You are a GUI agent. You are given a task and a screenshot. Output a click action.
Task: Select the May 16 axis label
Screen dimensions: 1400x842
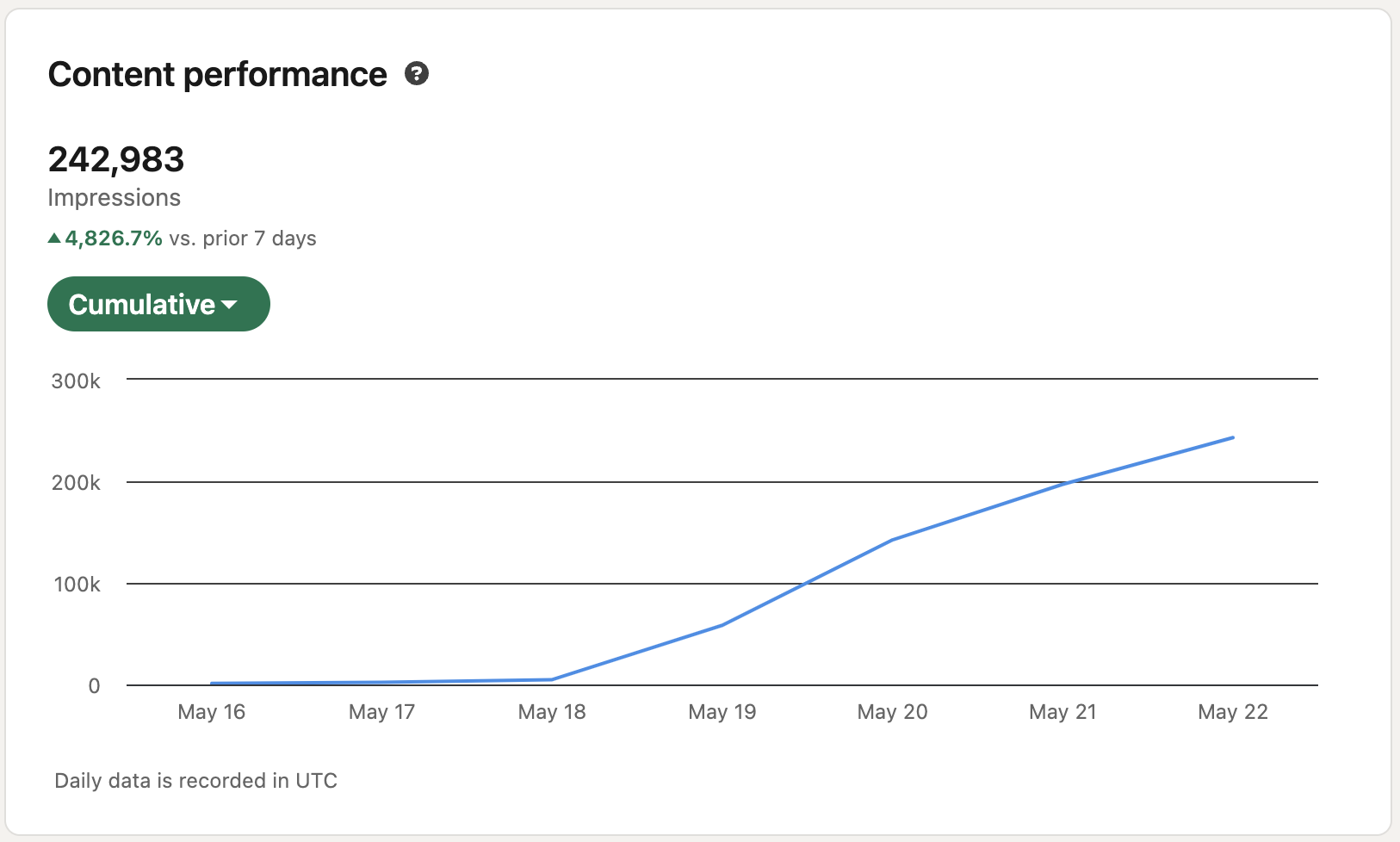tap(212, 712)
